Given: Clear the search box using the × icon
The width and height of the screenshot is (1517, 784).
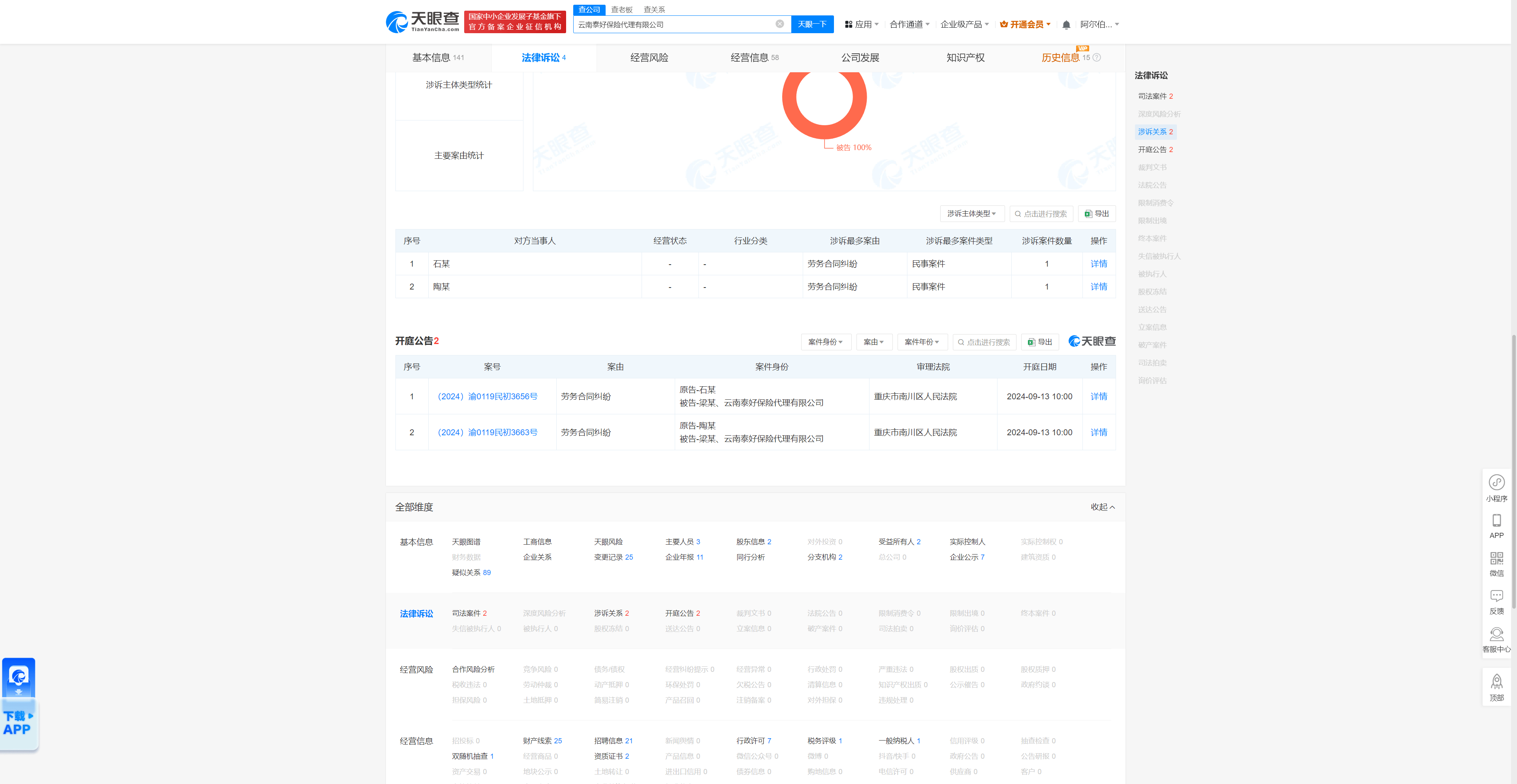Looking at the screenshot, I should [780, 24].
